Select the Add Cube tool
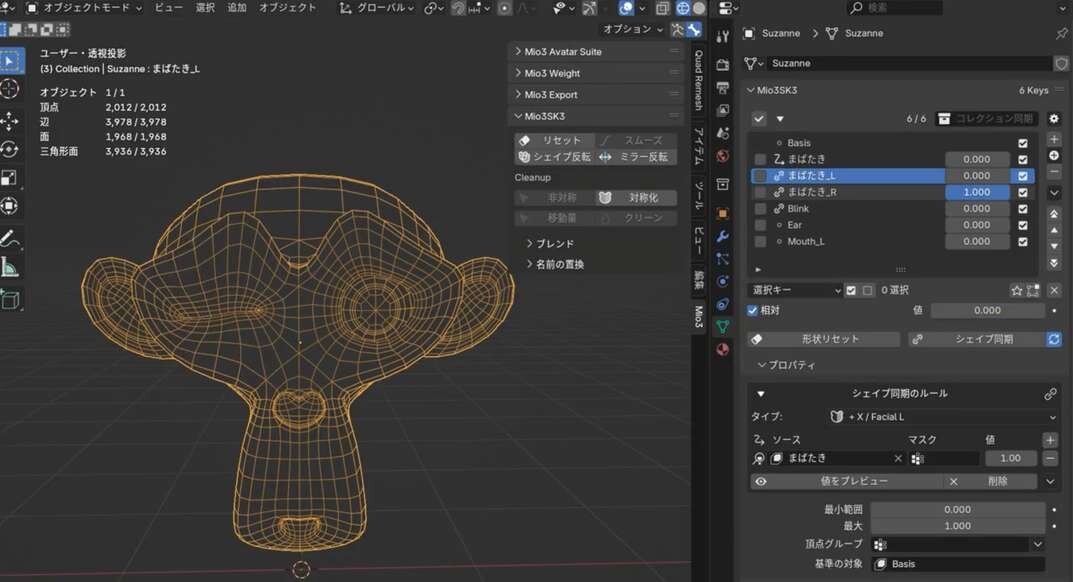The height and width of the screenshot is (582, 1073). click(x=10, y=300)
